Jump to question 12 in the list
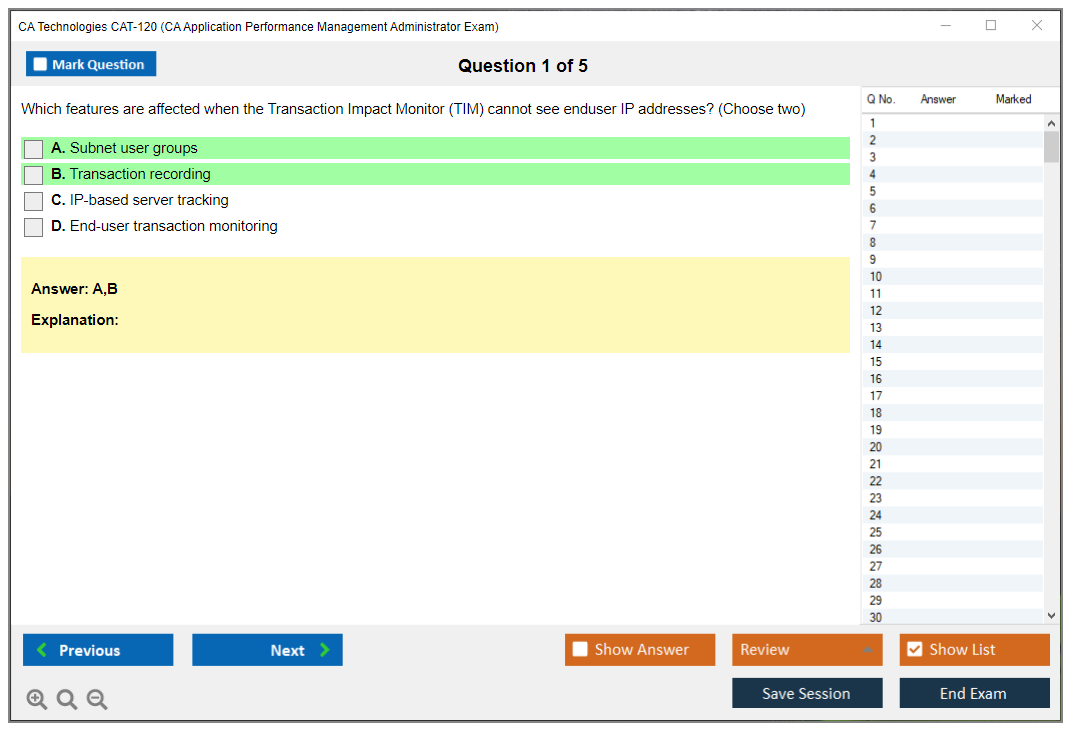 [x=876, y=311]
